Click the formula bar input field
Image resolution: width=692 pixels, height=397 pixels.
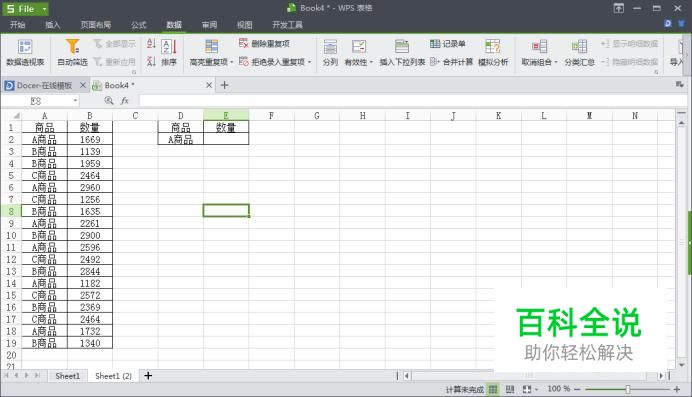click(413, 101)
